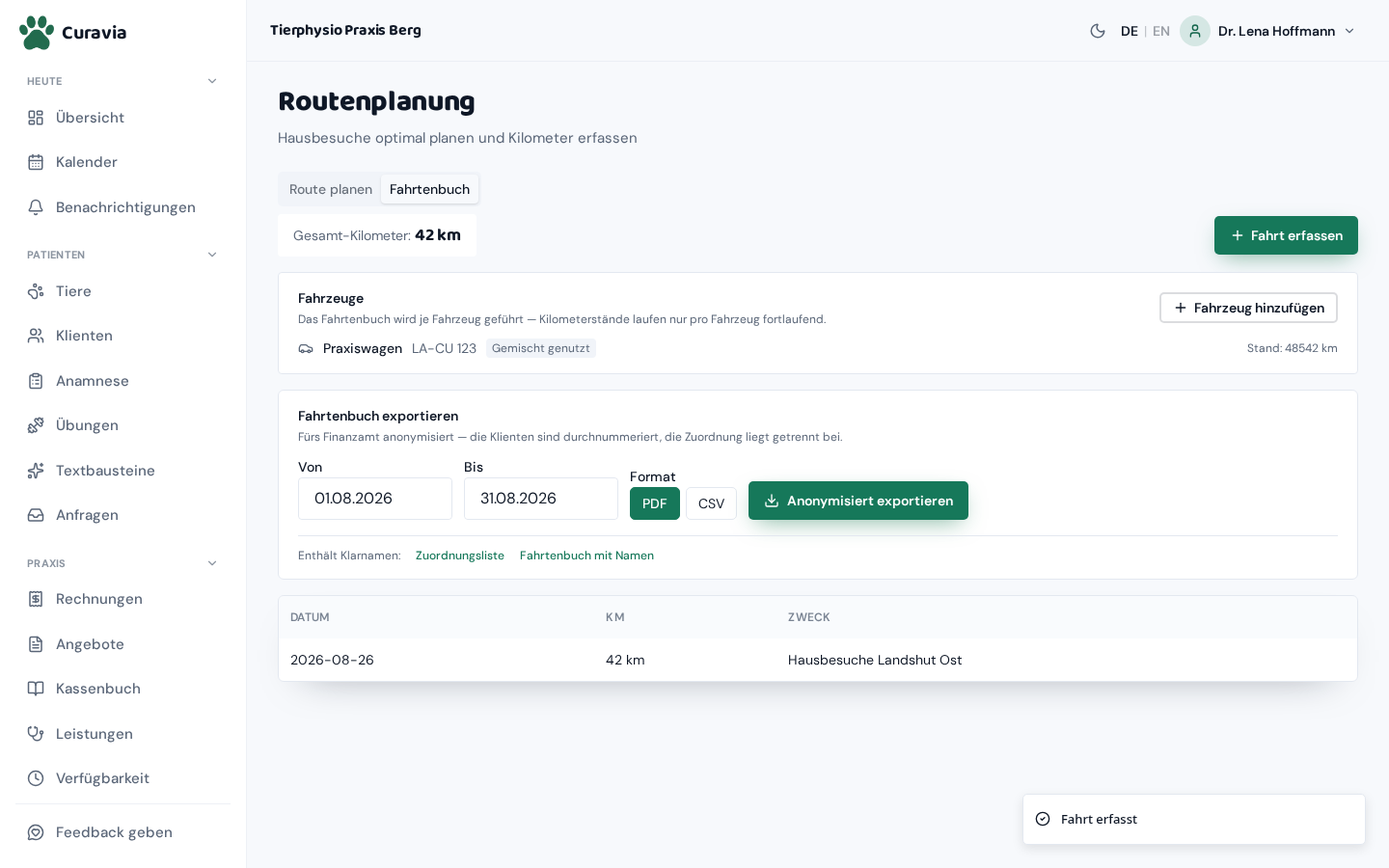The height and width of the screenshot is (868, 1389).
Task: Open the Zuordnungsliste link
Action: 460,556
